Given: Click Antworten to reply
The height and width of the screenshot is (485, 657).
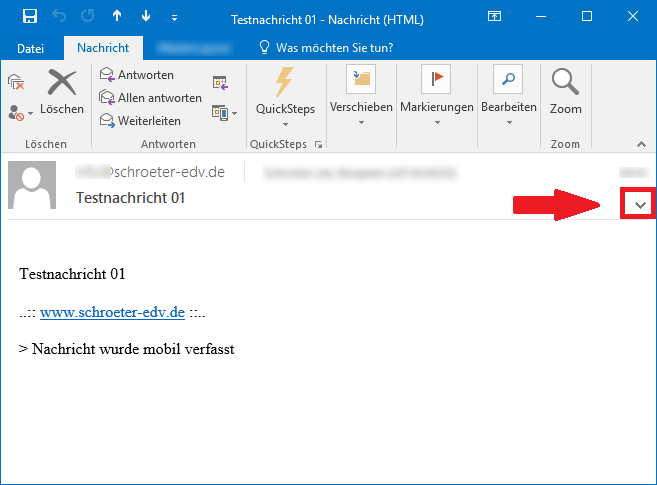Looking at the screenshot, I should (137, 75).
